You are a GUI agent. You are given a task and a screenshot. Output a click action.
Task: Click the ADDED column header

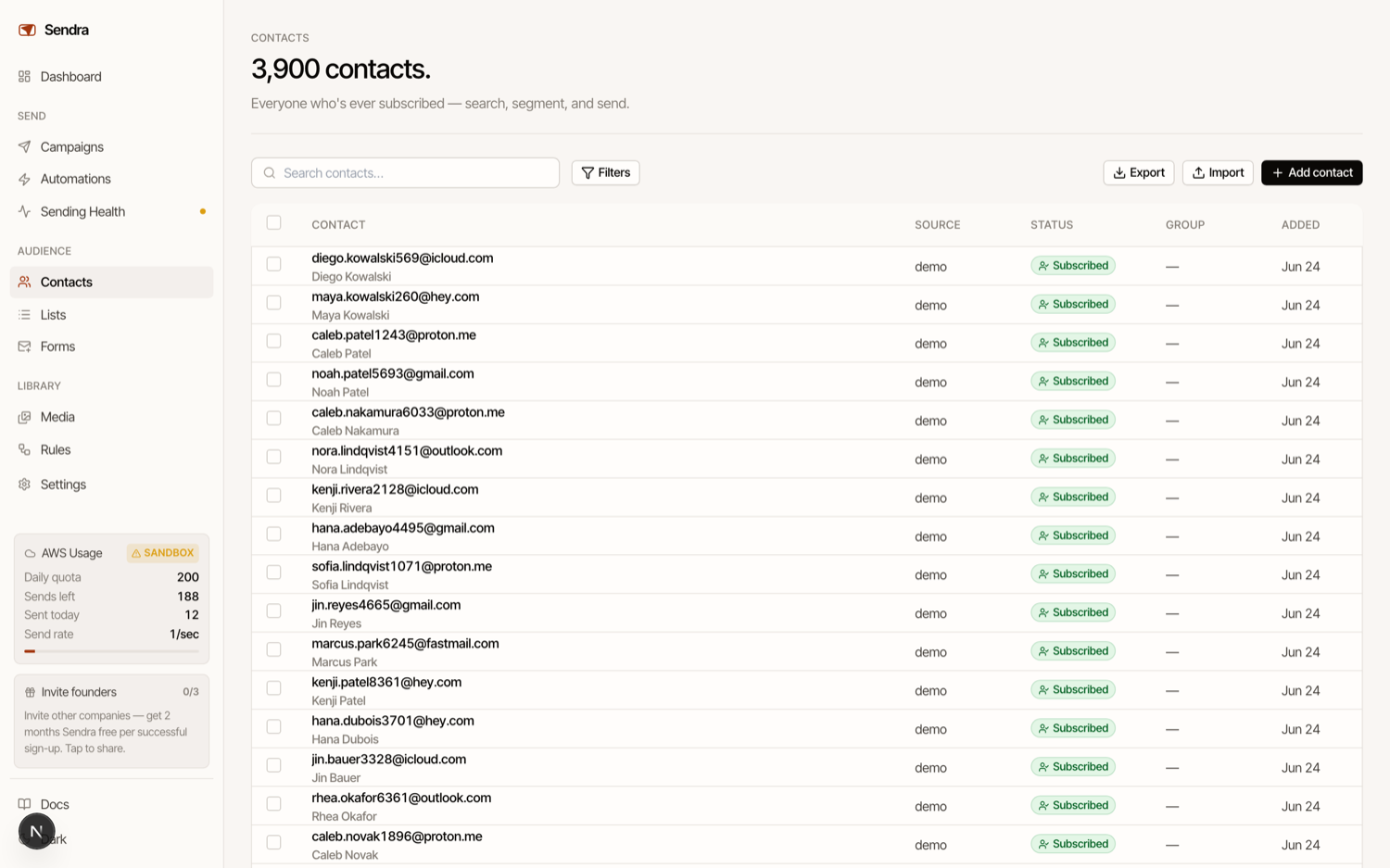[x=1300, y=225]
